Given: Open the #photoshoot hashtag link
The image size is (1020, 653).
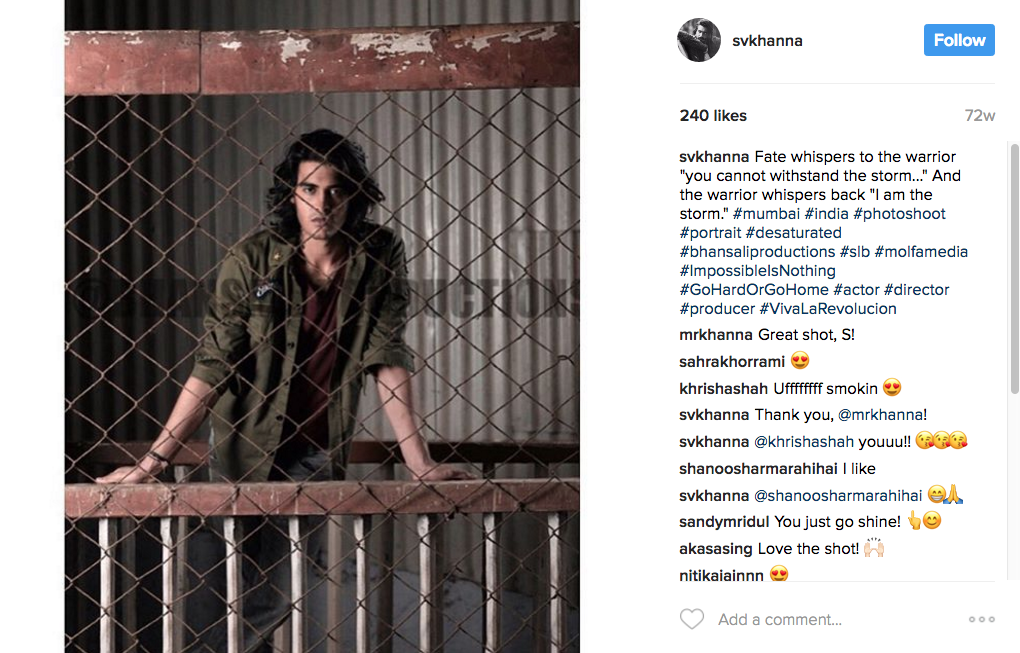Looking at the screenshot, I should point(899,214).
